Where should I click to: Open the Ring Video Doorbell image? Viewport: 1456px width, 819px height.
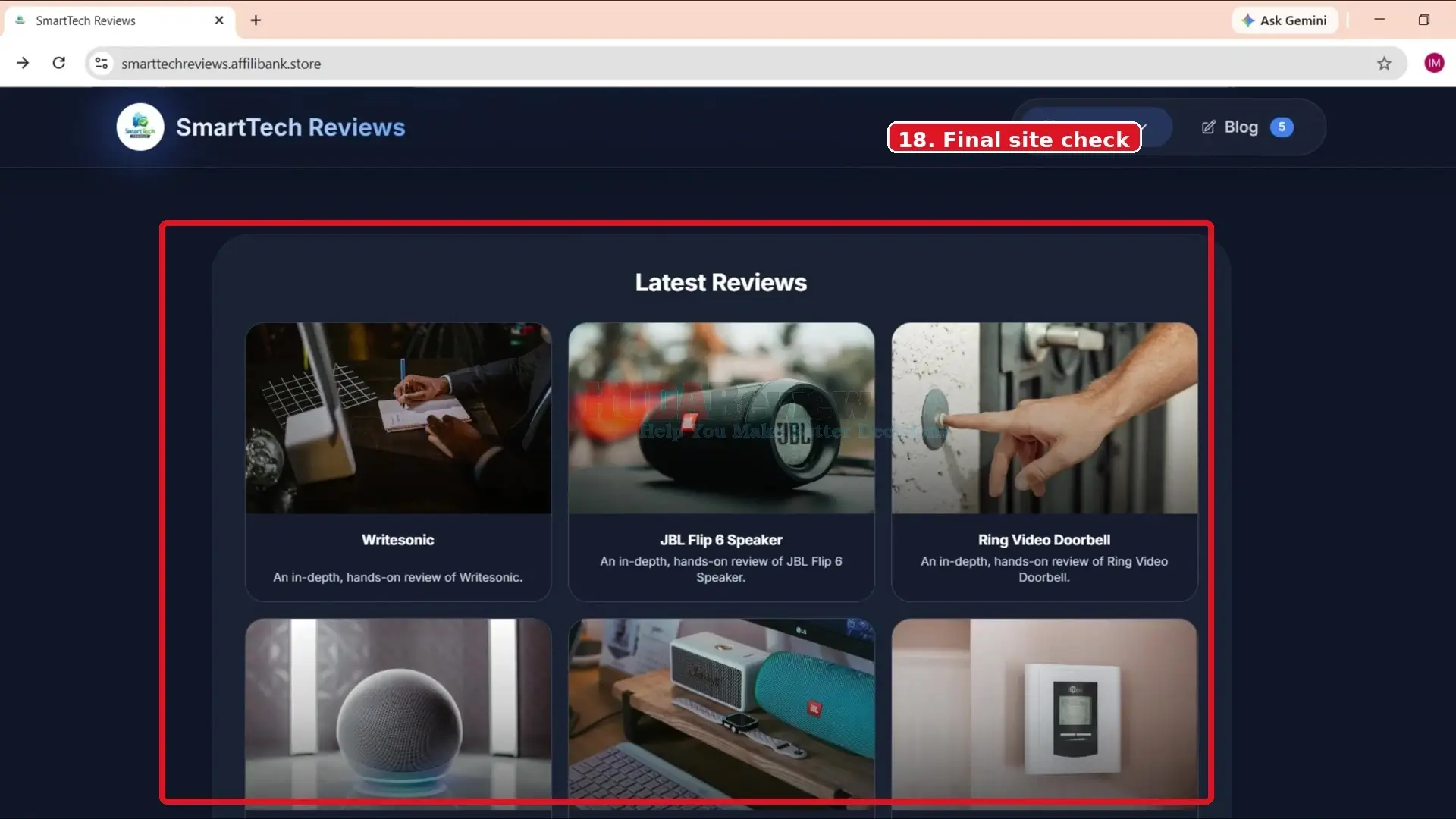coord(1044,419)
